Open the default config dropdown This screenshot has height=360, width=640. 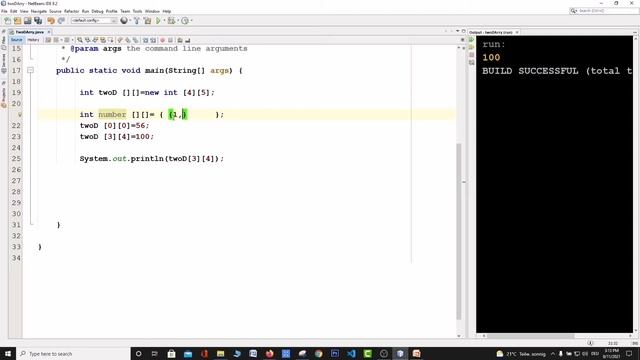(x=94, y=20)
